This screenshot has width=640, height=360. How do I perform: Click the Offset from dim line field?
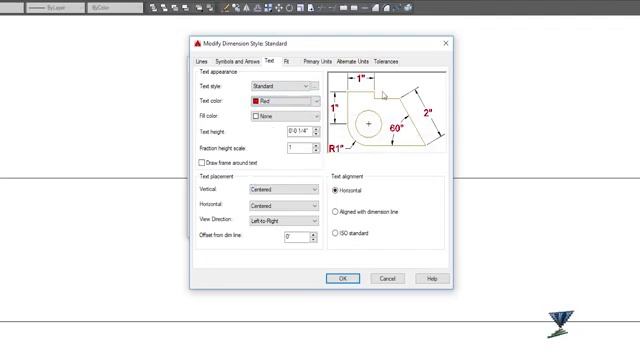(x=297, y=237)
